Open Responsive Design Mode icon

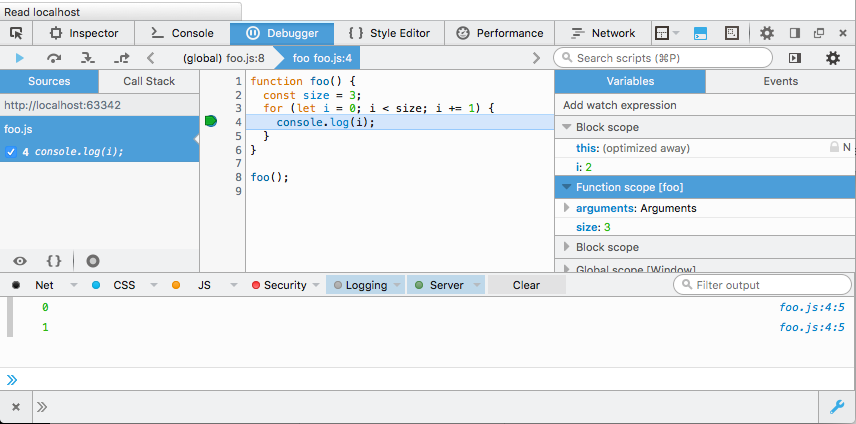733,33
